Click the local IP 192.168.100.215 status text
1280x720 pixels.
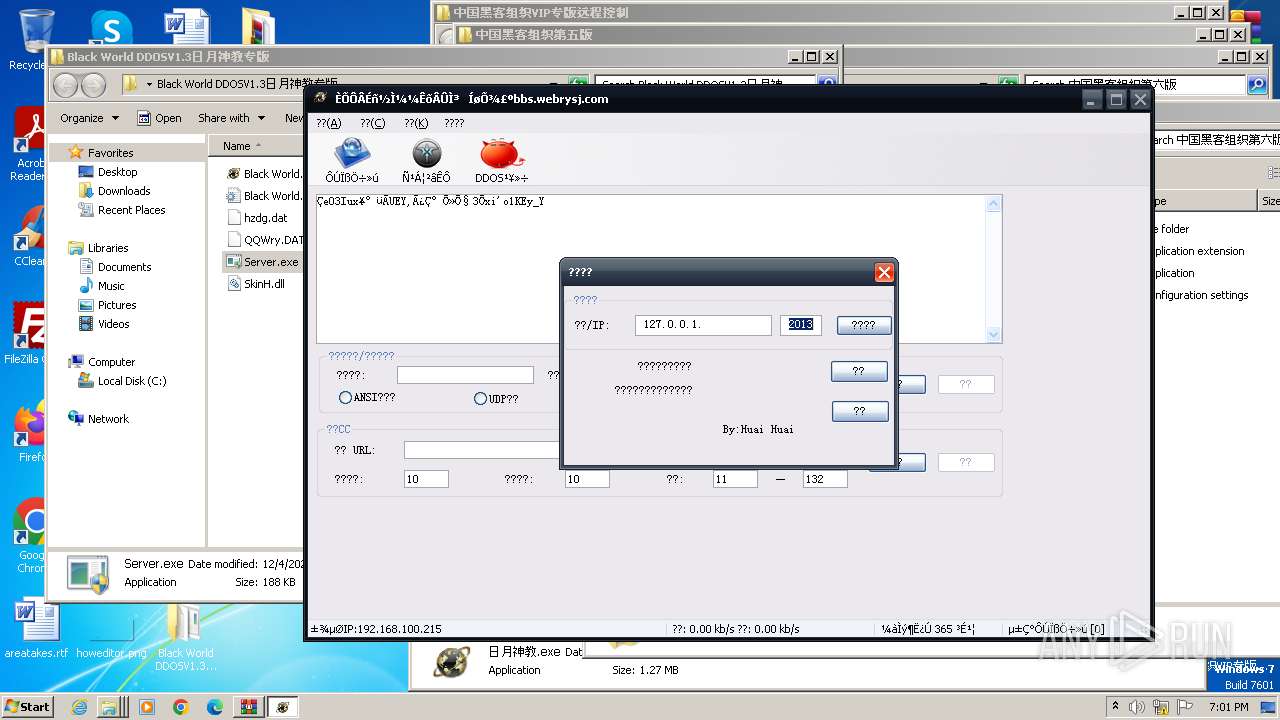[376, 629]
